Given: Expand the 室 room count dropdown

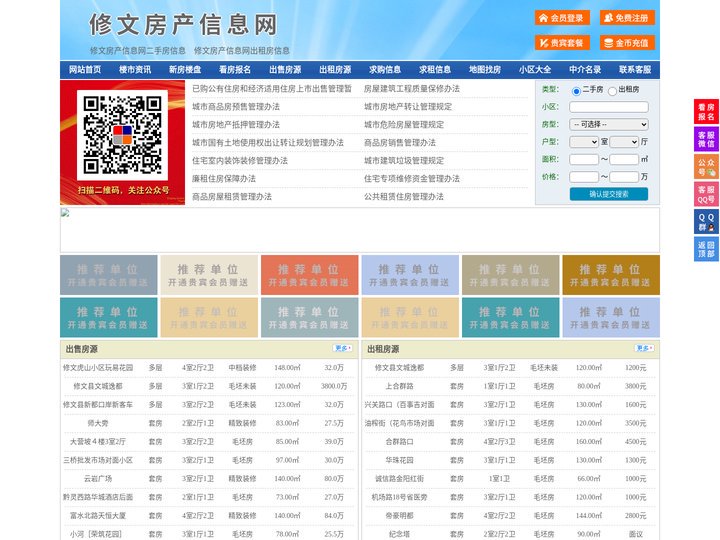Looking at the screenshot, I should coord(584,142).
